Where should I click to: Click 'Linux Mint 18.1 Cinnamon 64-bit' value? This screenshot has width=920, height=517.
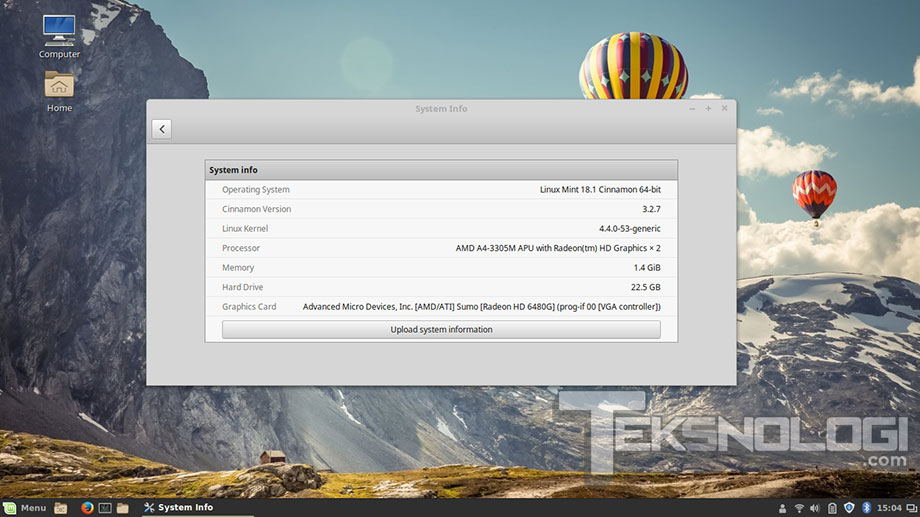(x=600, y=190)
